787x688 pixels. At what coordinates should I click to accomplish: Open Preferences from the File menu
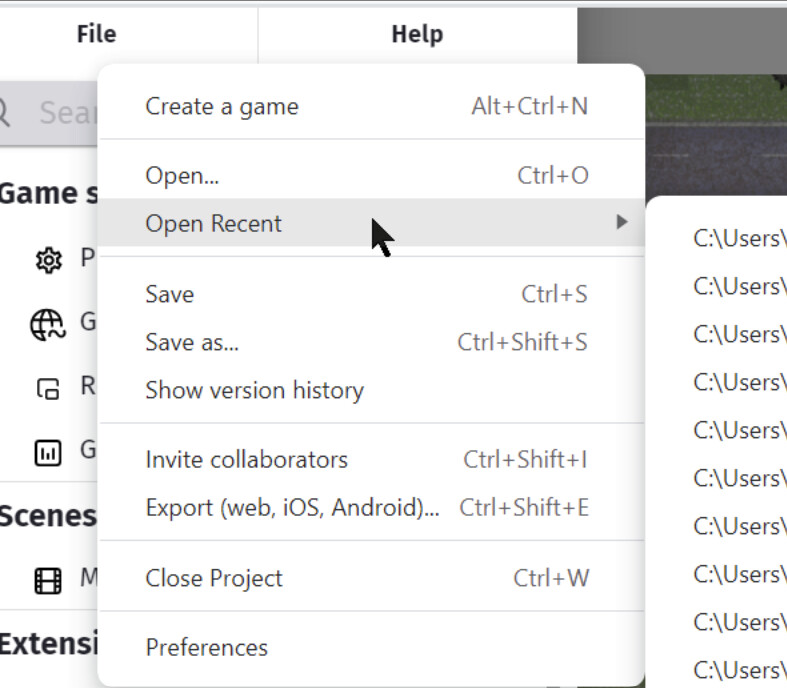[207, 647]
